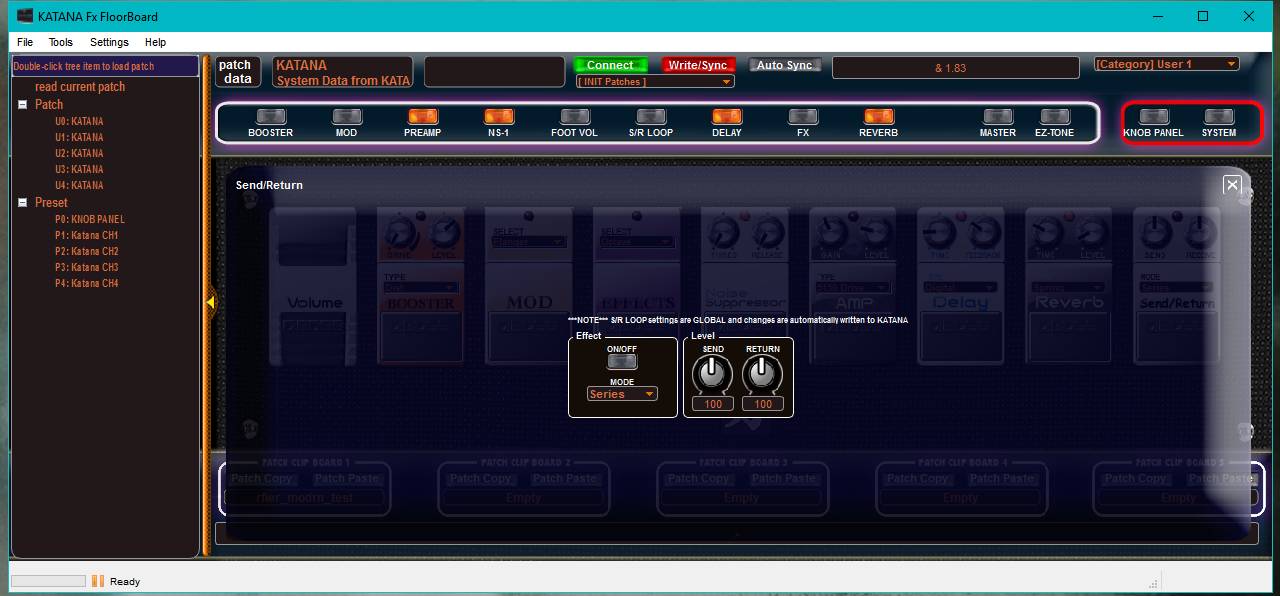
Task: Toggle the REVERB switch
Action: (879, 117)
